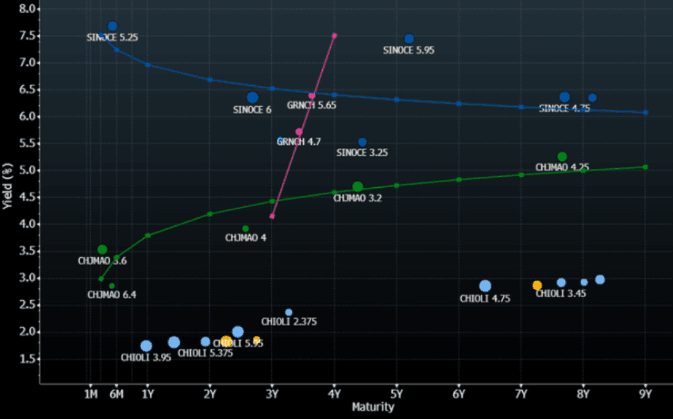Select the '1M' maturity tick label
673x419 pixels.
[91, 394]
